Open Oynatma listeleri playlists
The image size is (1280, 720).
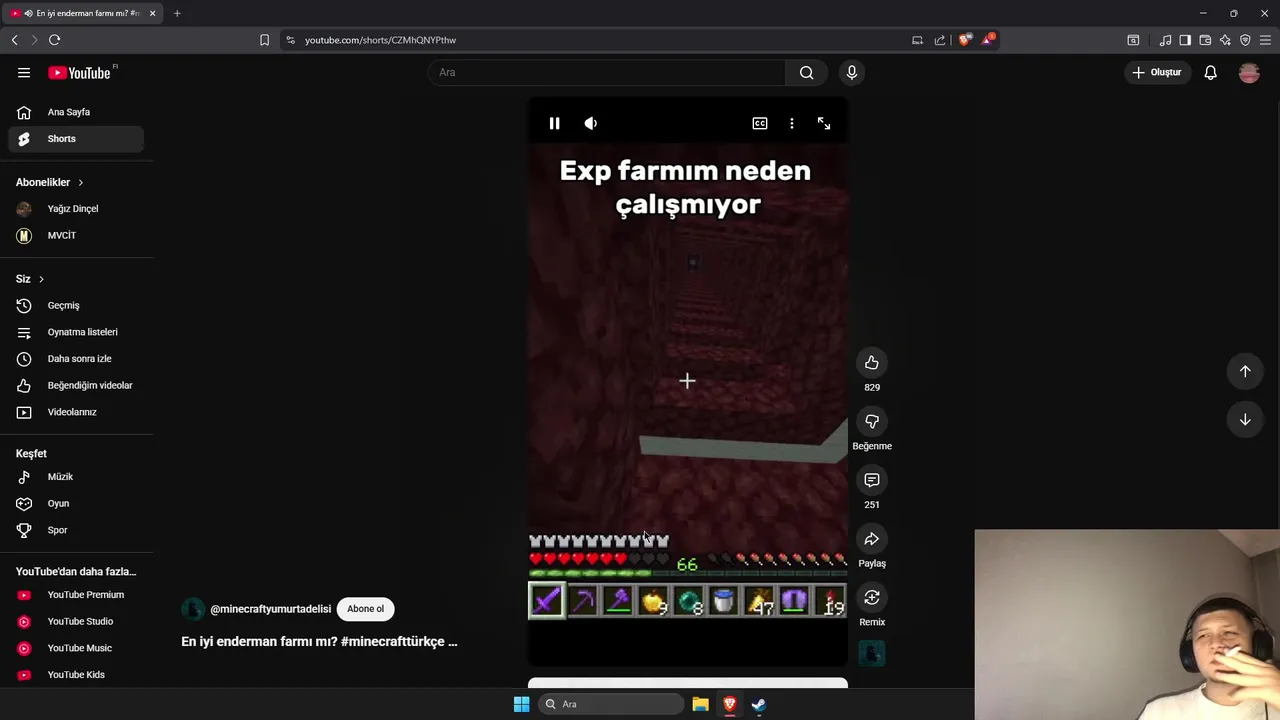(x=76, y=332)
